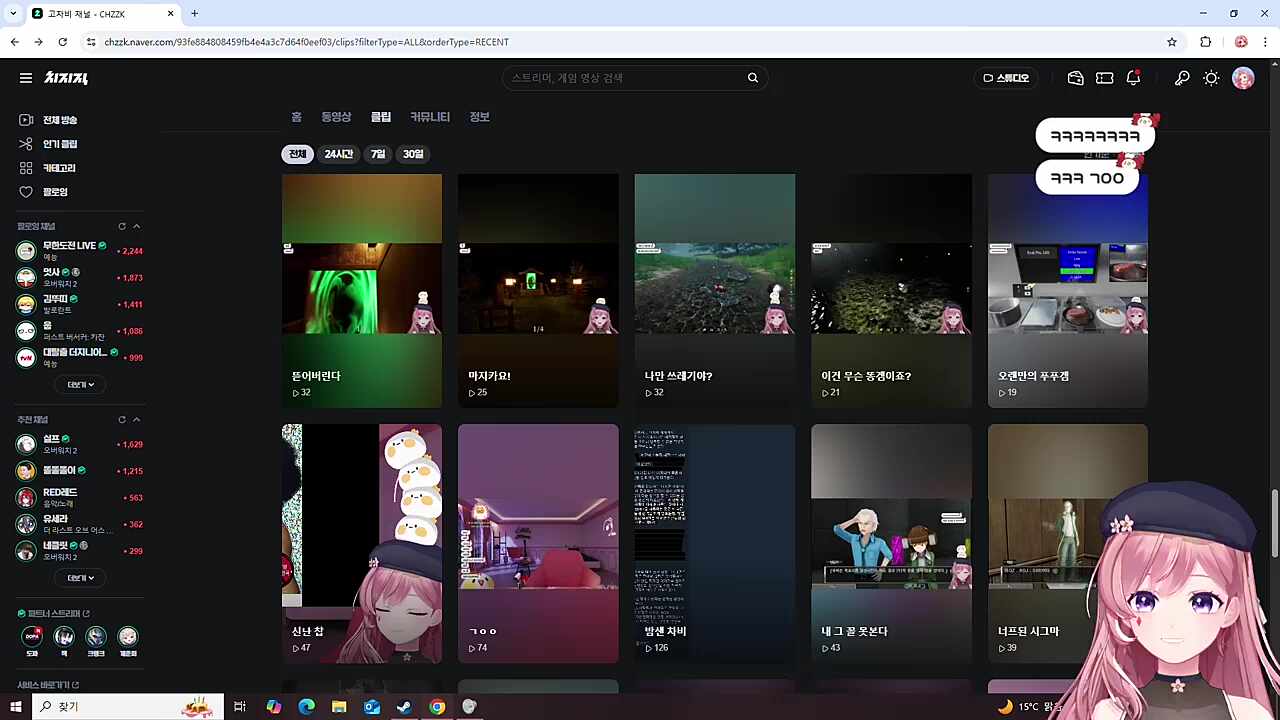This screenshot has height=720, width=1280.
Task: Switch to the 동영상 tab
Action: (x=336, y=117)
